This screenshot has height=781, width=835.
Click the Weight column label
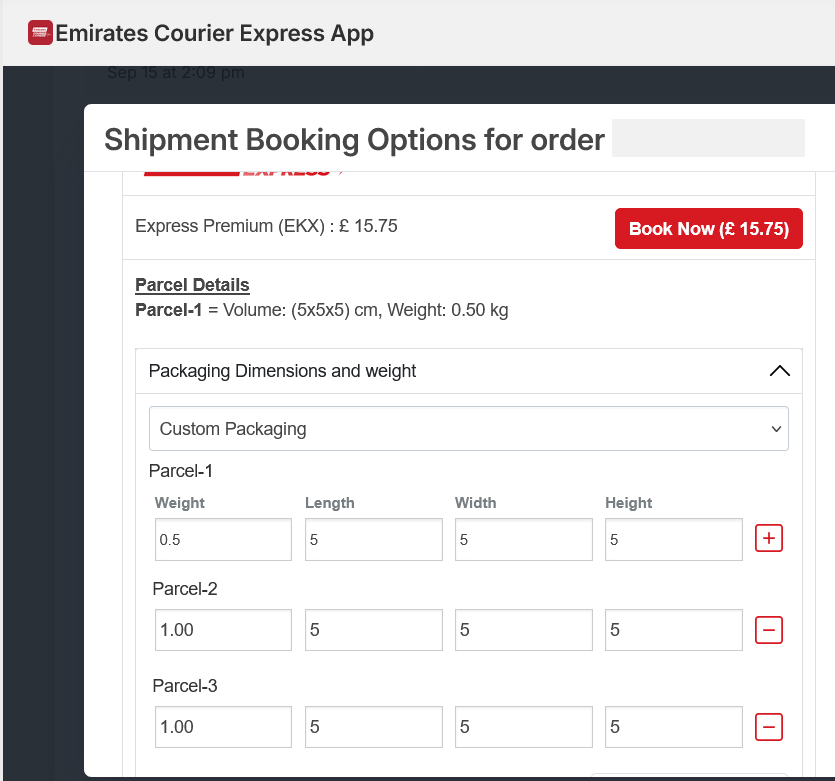click(179, 503)
